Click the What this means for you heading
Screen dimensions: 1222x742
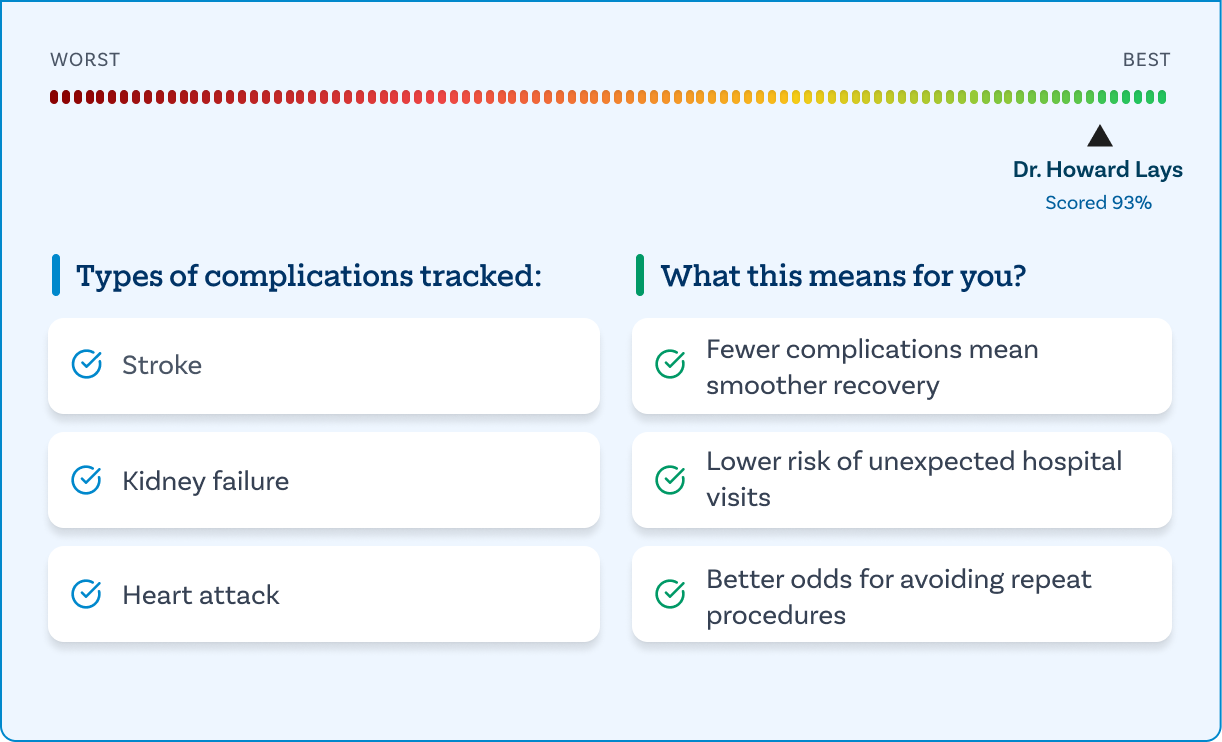(843, 276)
